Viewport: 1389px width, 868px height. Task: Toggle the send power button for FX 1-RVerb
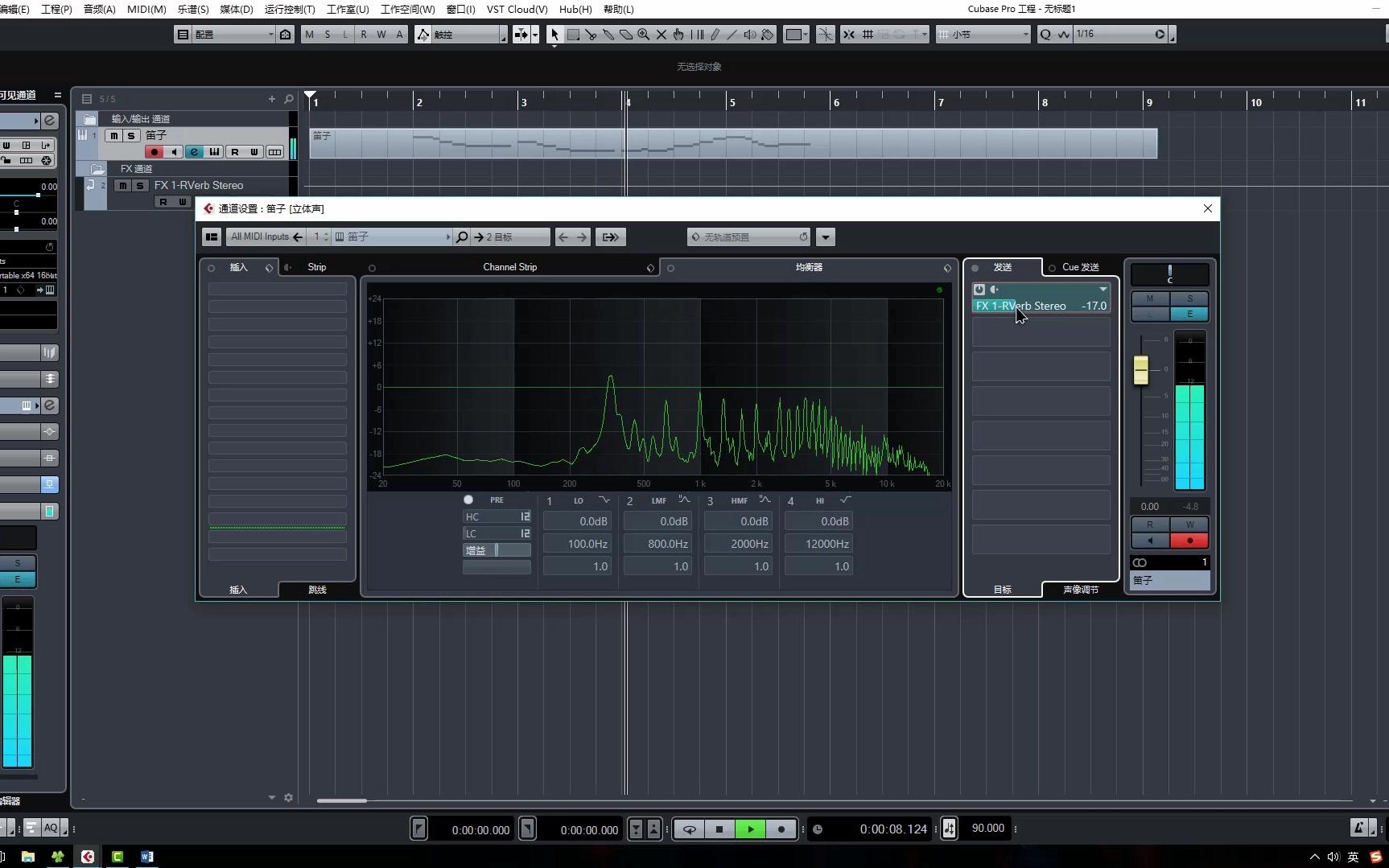pyautogui.click(x=979, y=290)
